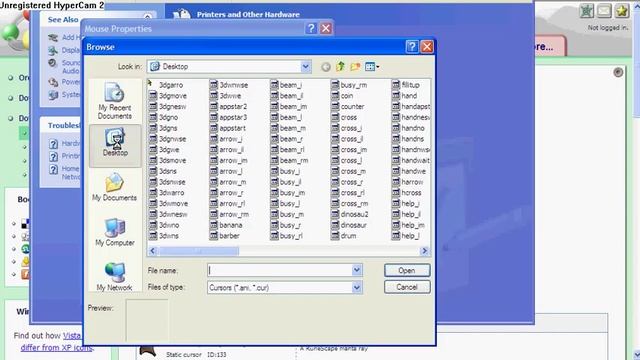
Task: Select the 3dwarro cursor file
Action: pyautogui.click(x=167, y=193)
